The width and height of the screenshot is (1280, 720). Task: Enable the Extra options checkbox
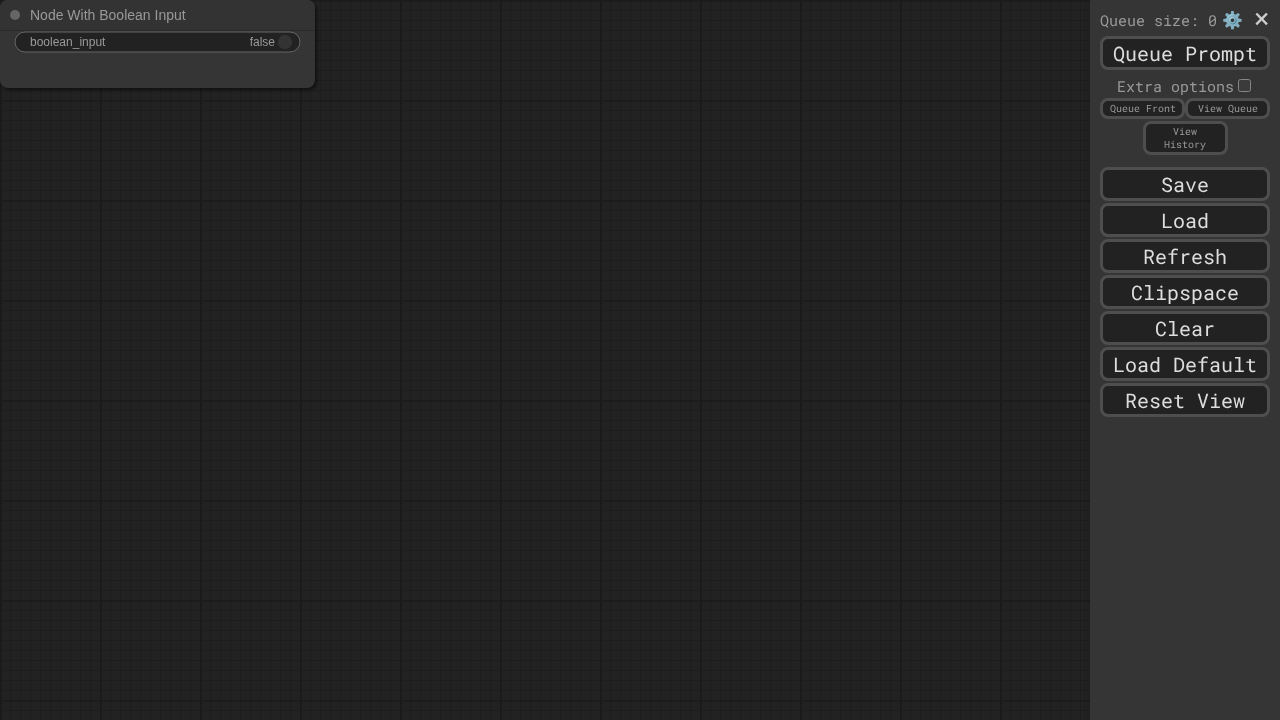point(1244,86)
